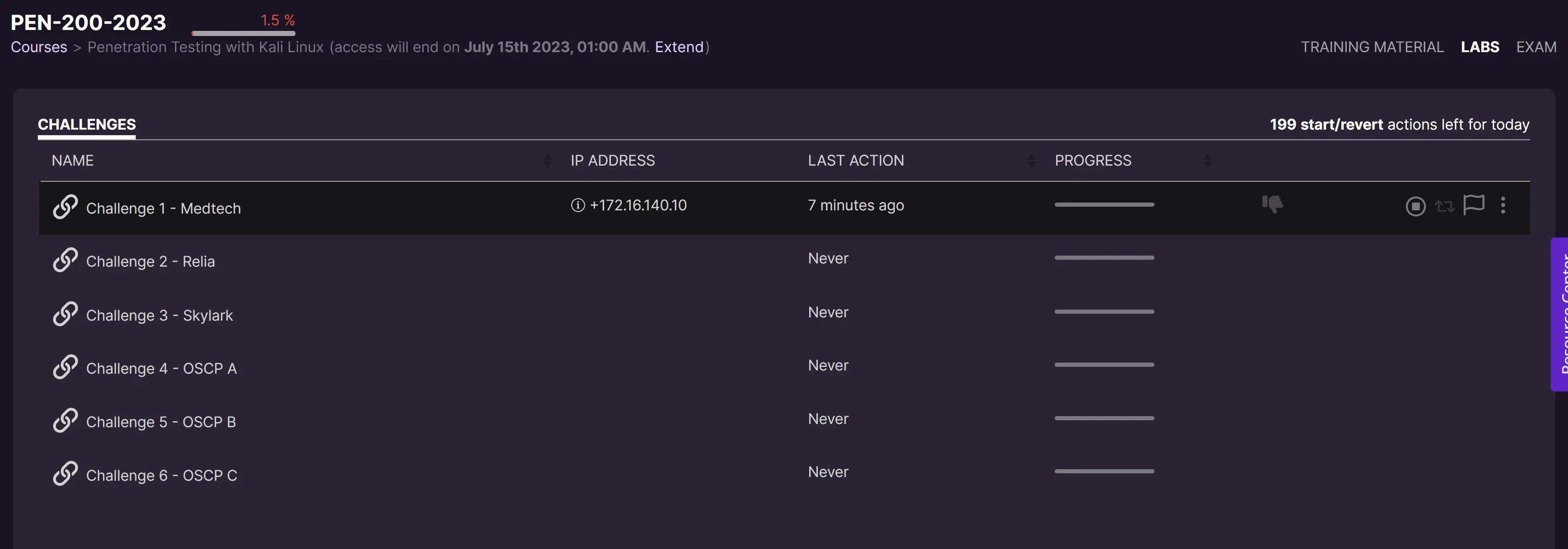The height and width of the screenshot is (549, 1568).
Task: Select the CHALLENGES tab
Action: (86, 124)
